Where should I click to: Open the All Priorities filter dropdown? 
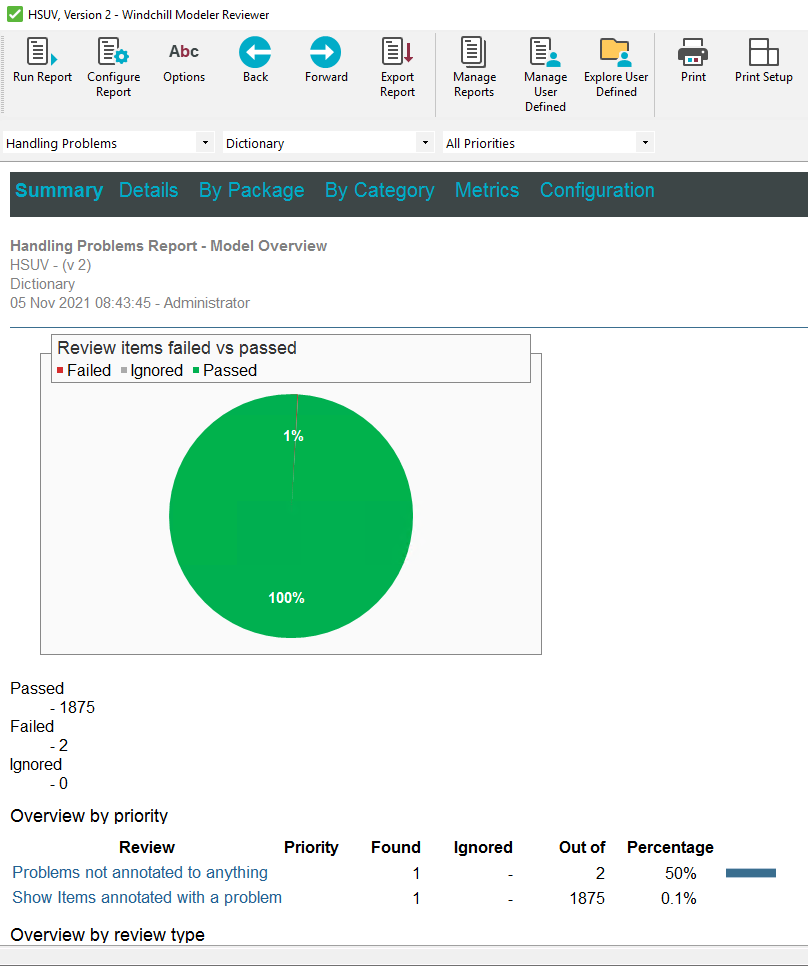tap(645, 142)
